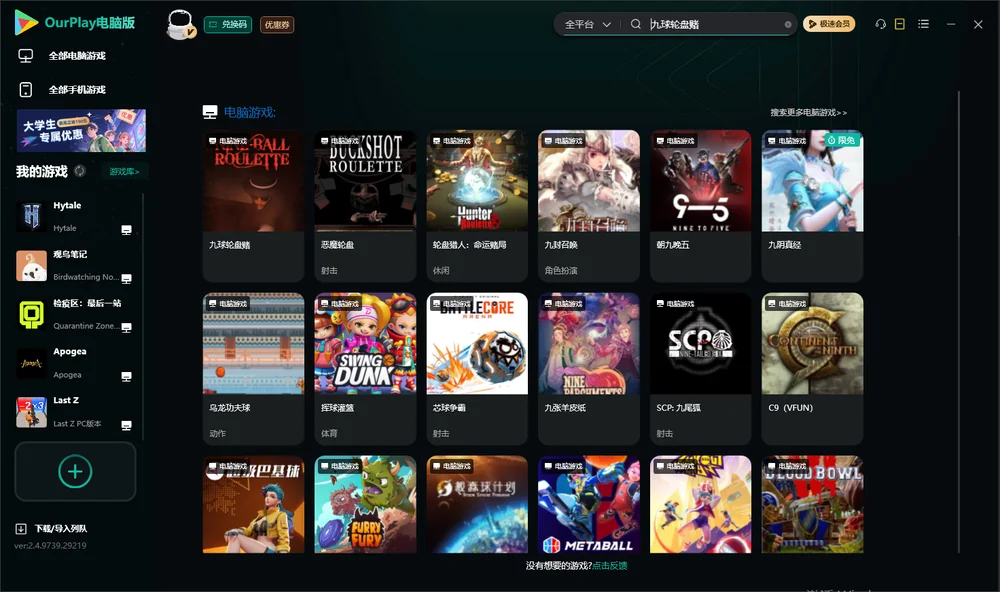This screenshot has width=1000, height=592.
Task: Open the Battlecore Arena 芯球争霸 card
Action: (x=477, y=369)
